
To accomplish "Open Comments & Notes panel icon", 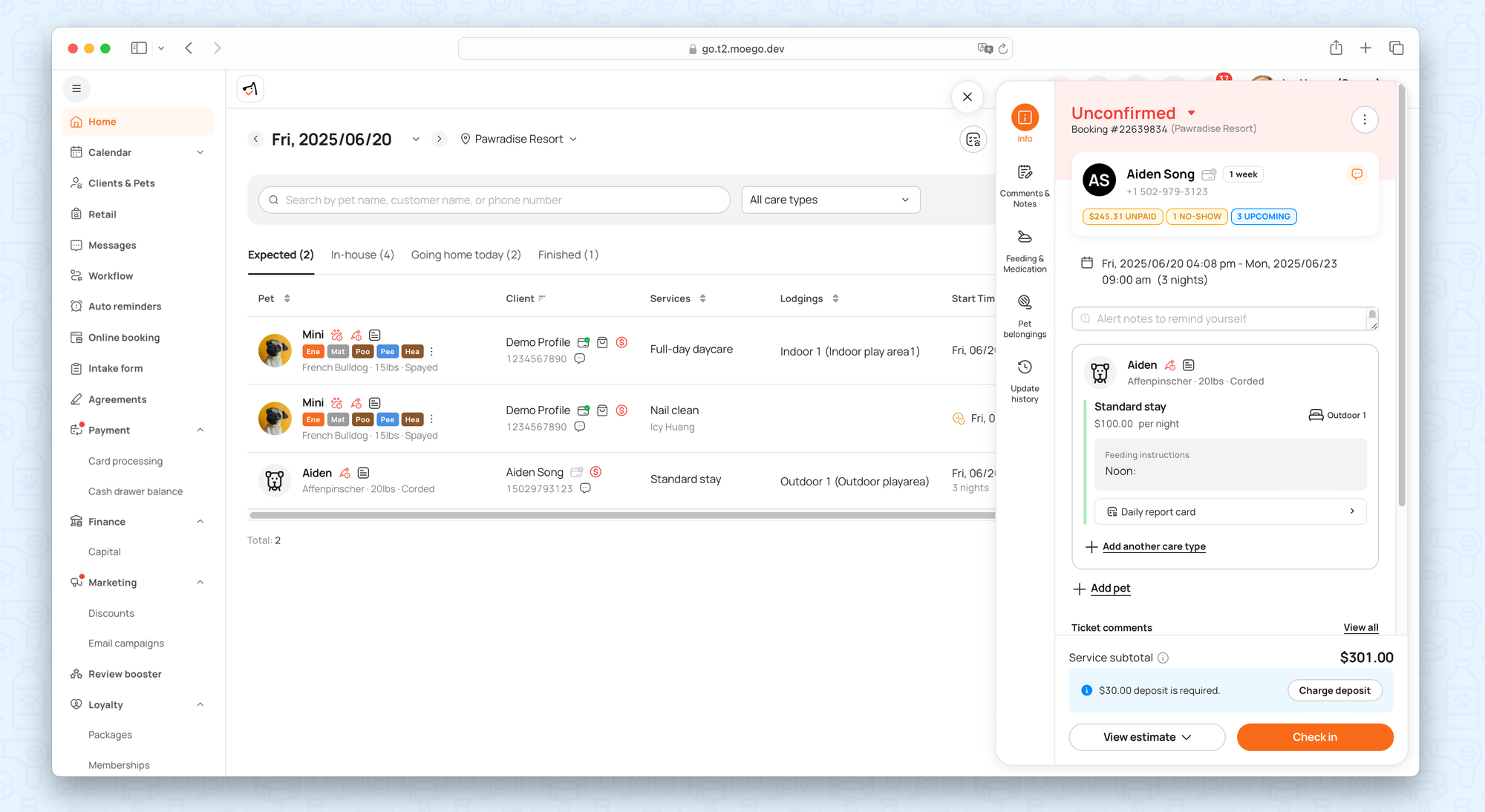I will [x=1025, y=173].
